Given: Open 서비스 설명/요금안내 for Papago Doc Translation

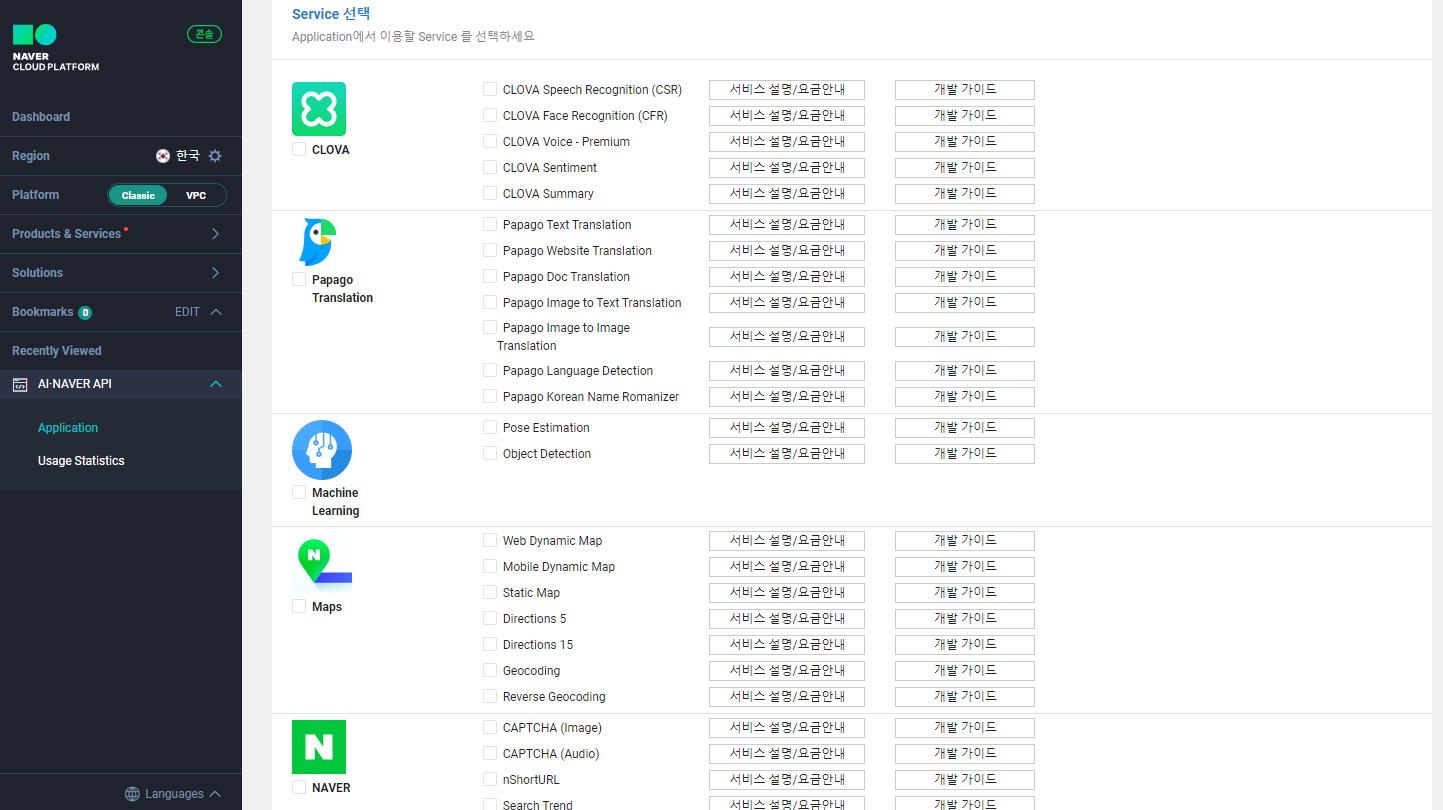Looking at the screenshot, I should [x=787, y=277].
